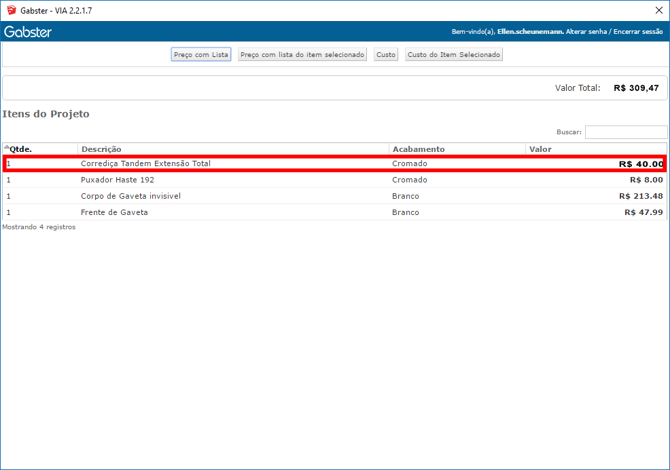
Task: Sort the items by the Valor column
Action: [x=540, y=149]
